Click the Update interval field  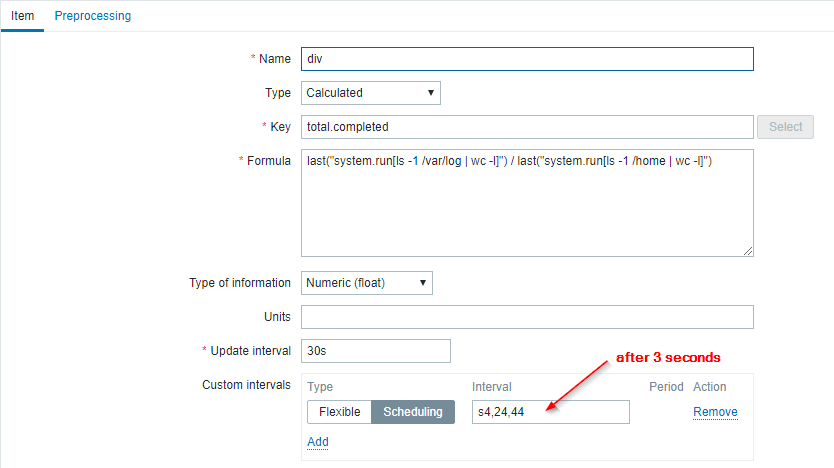click(375, 351)
